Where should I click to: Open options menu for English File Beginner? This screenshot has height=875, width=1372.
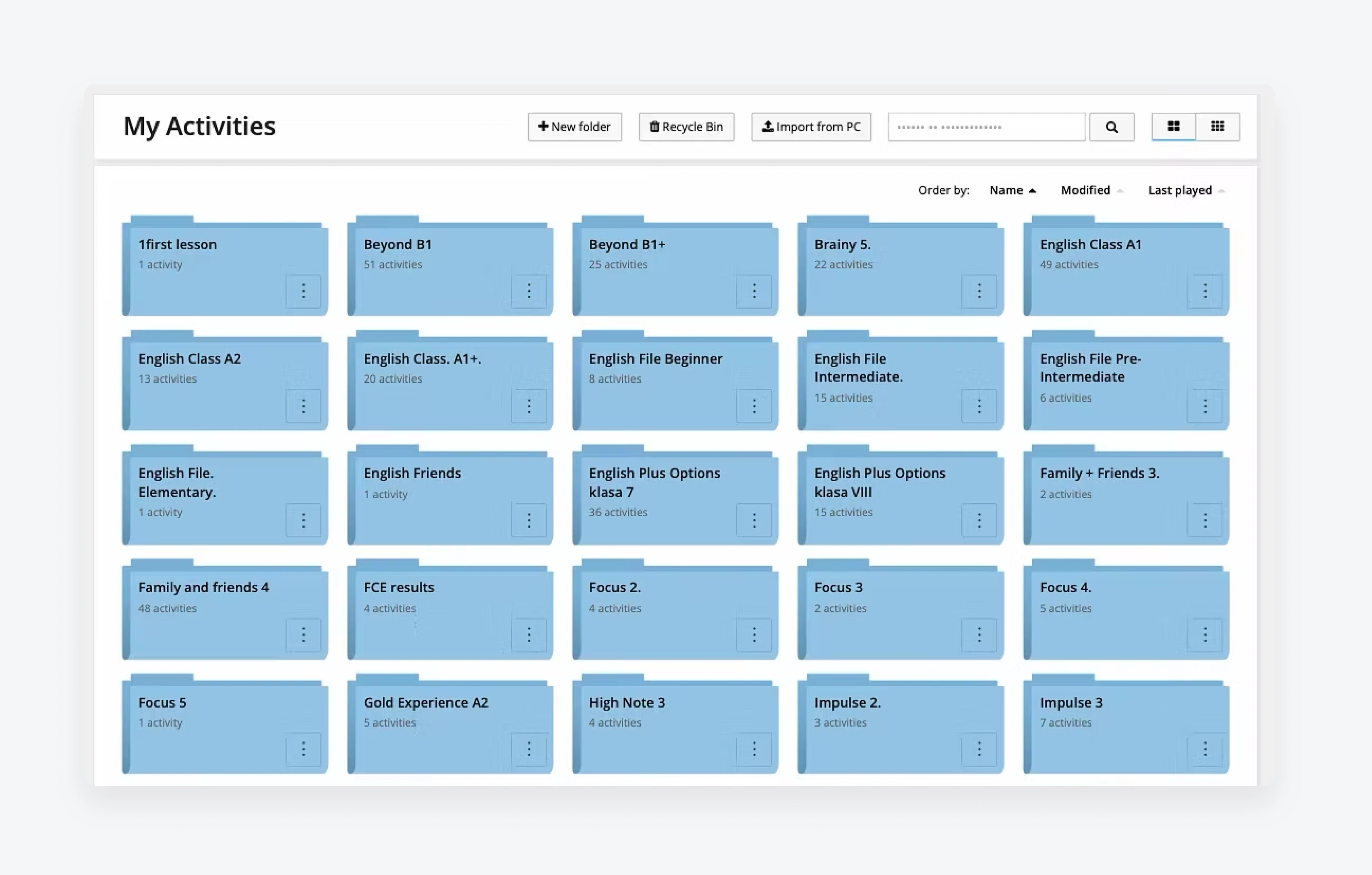pos(754,406)
